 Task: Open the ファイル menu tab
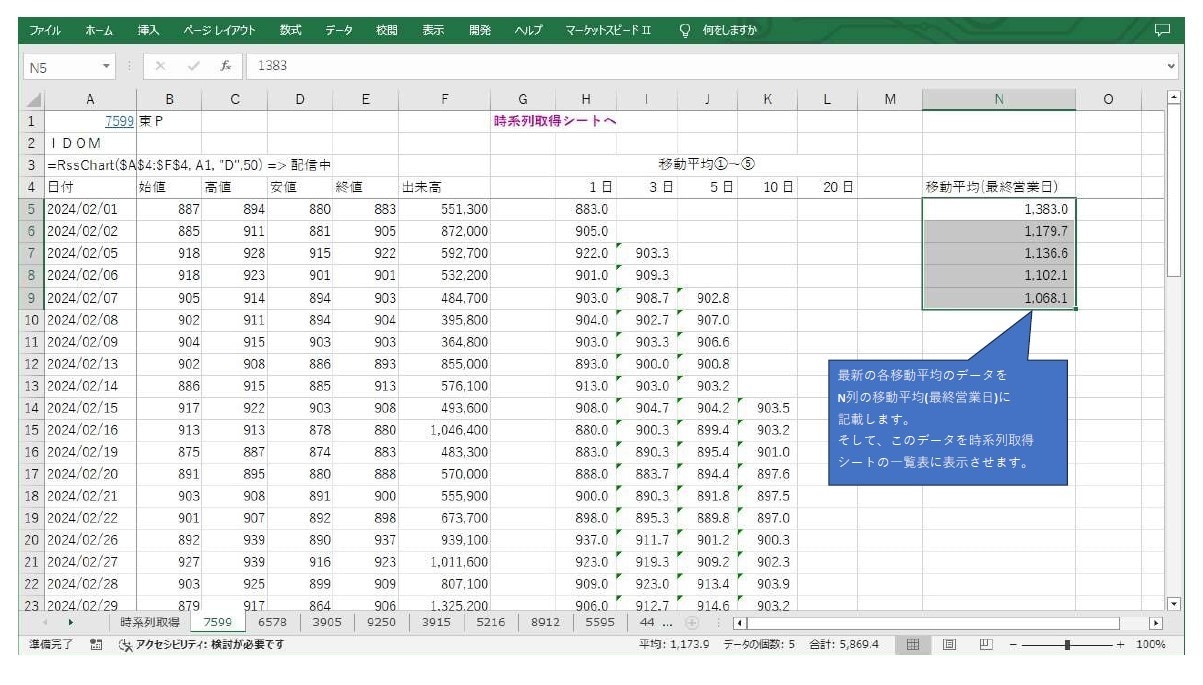(x=45, y=30)
